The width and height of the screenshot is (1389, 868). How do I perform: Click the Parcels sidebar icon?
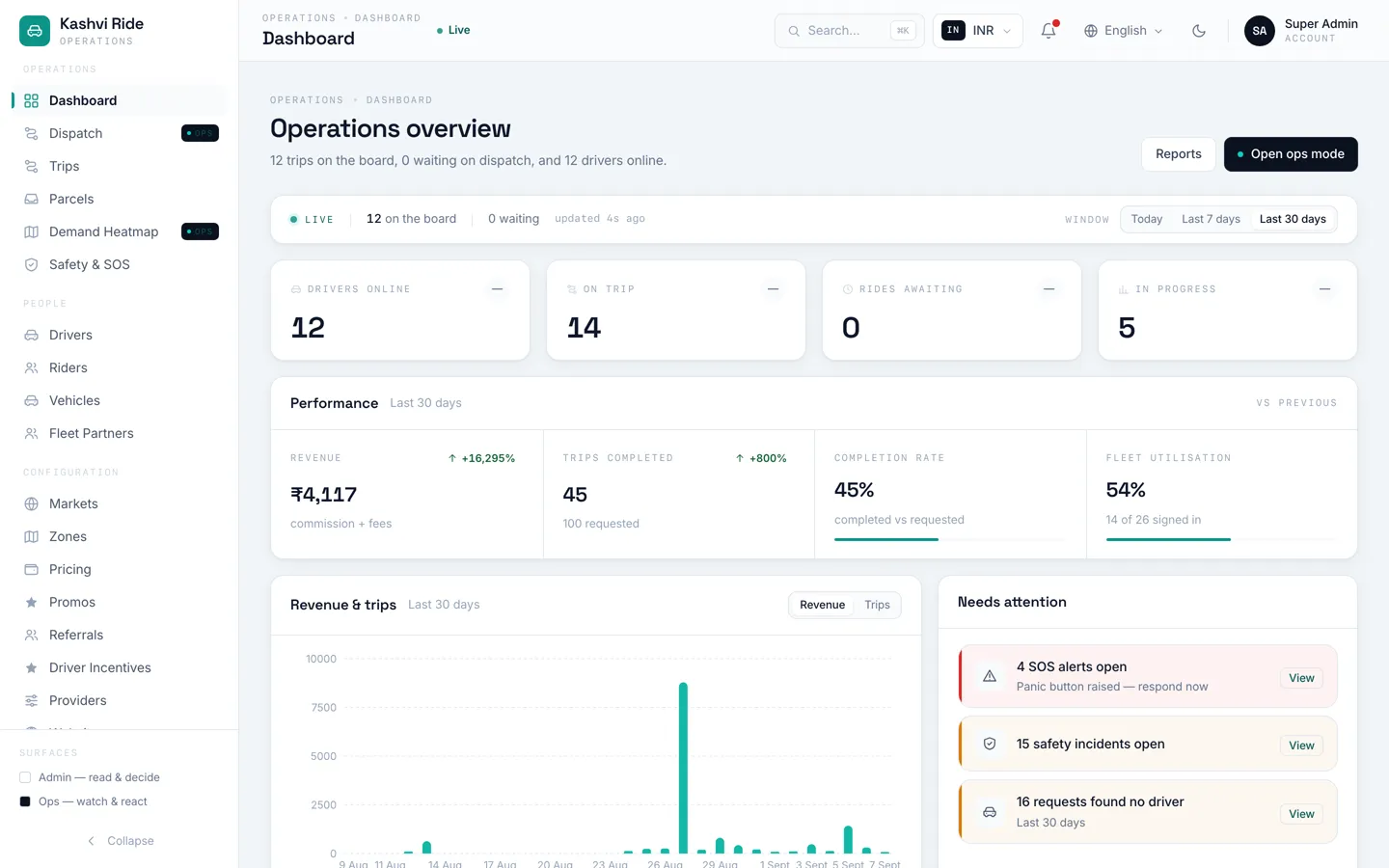point(31,199)
